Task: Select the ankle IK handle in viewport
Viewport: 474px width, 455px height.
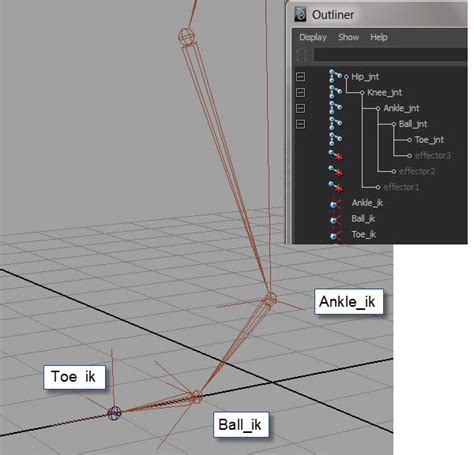Action: 270,299
